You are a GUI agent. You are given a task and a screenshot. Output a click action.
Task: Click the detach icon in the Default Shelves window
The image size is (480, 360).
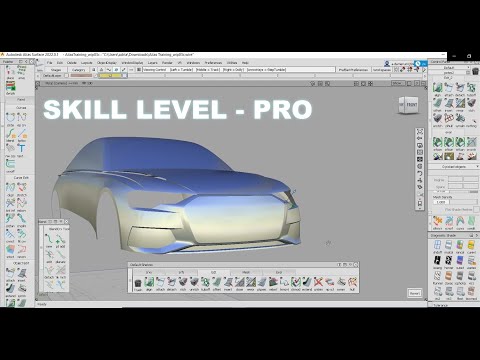(x=172, y=282)
